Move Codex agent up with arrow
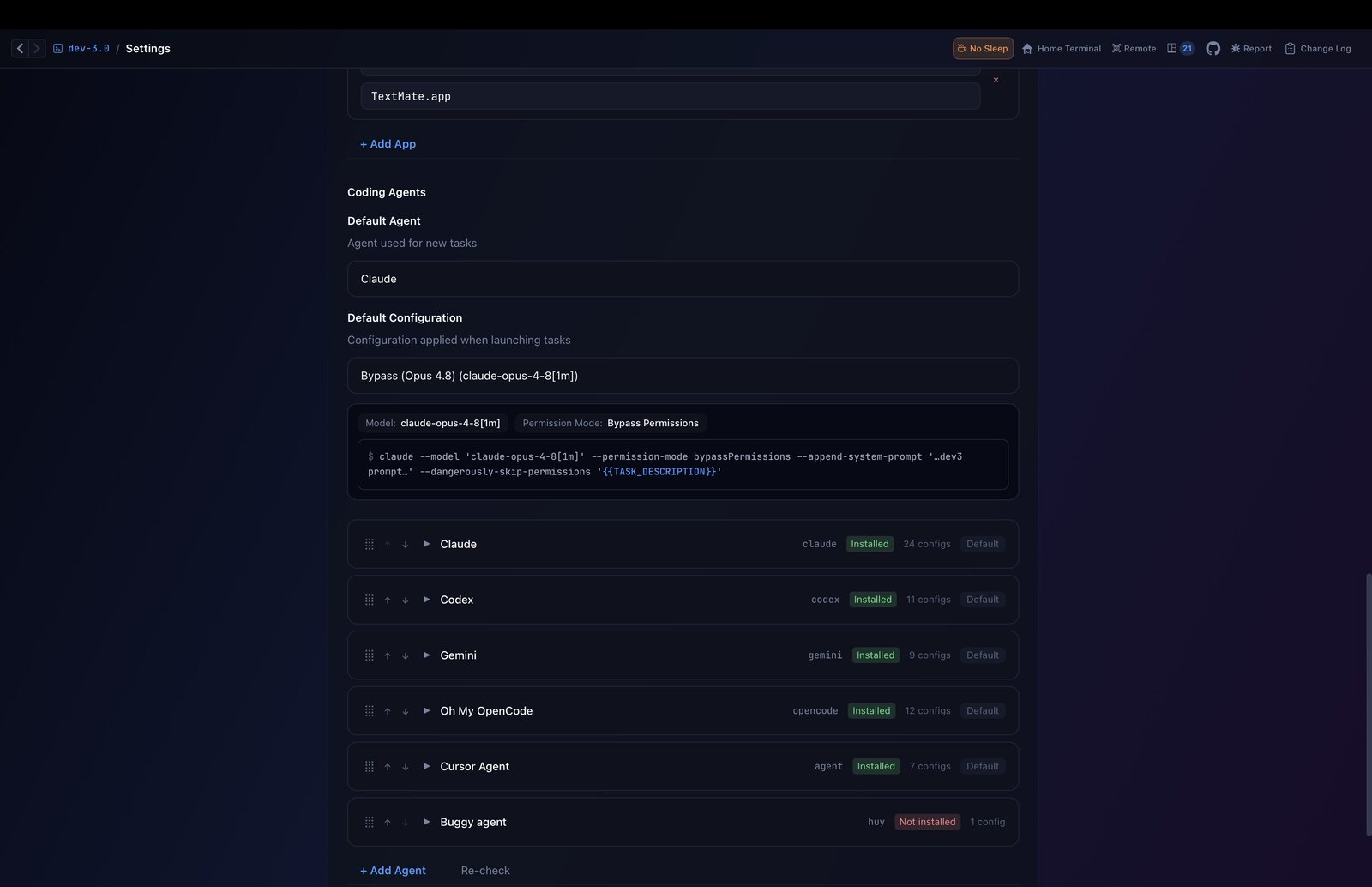Viewport: 1372px width, 887px height. [x=388, y=600]
